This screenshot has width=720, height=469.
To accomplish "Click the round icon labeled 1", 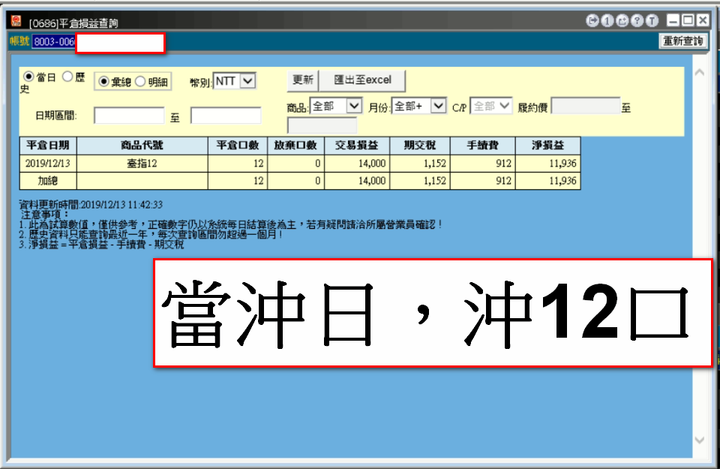I will [x=607, y=20].
